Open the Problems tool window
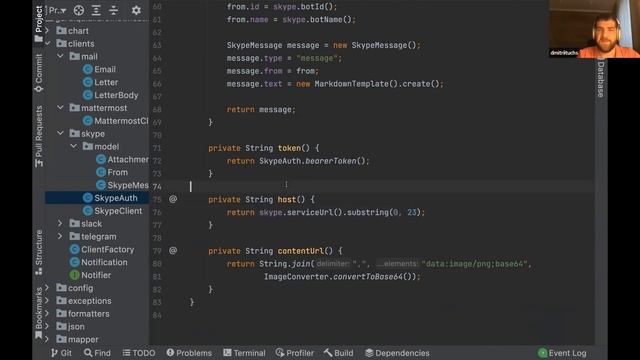Image resolution: width=640 pixels, height=360 pixels. coord(189,353)
